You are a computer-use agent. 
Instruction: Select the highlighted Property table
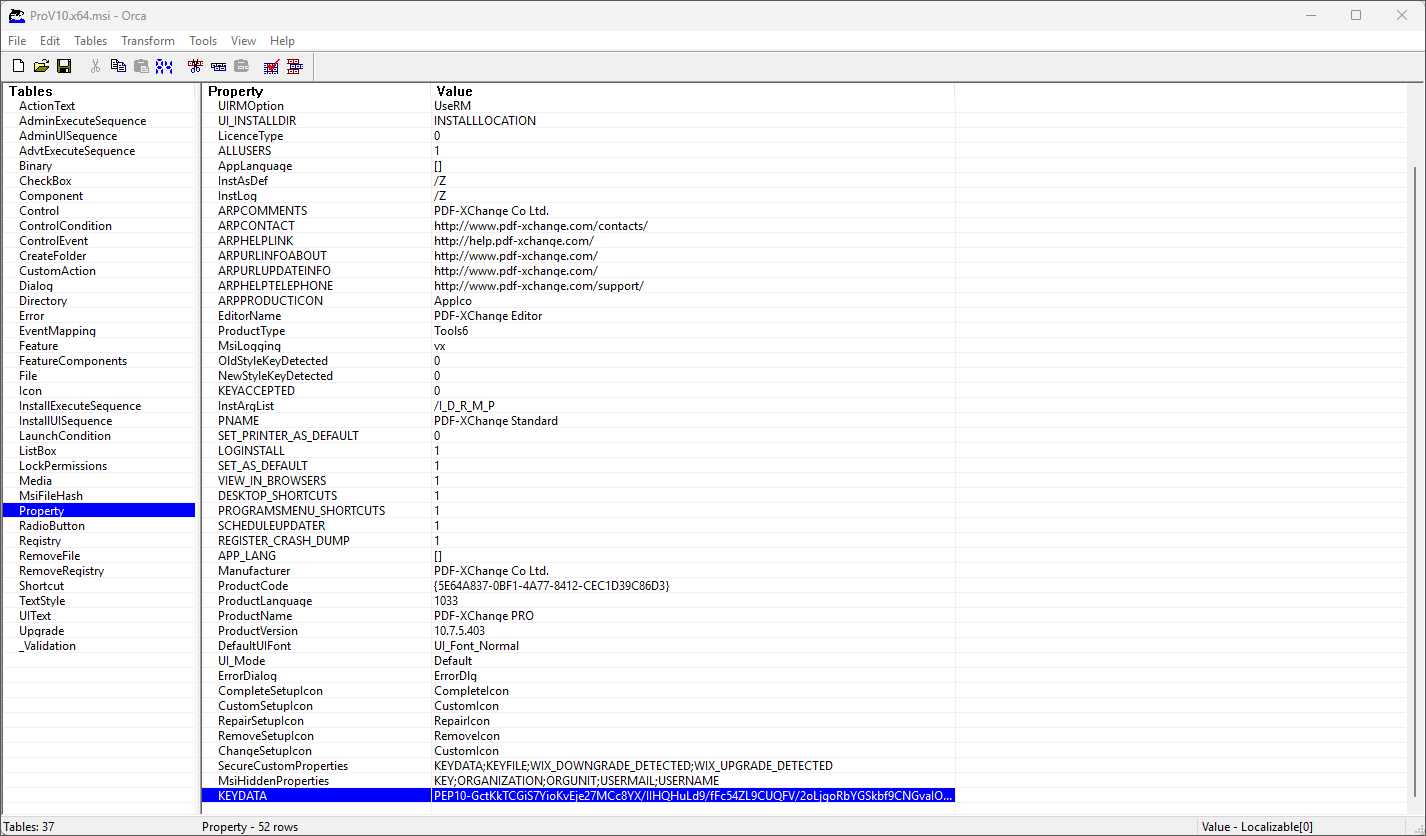point(99,511)
